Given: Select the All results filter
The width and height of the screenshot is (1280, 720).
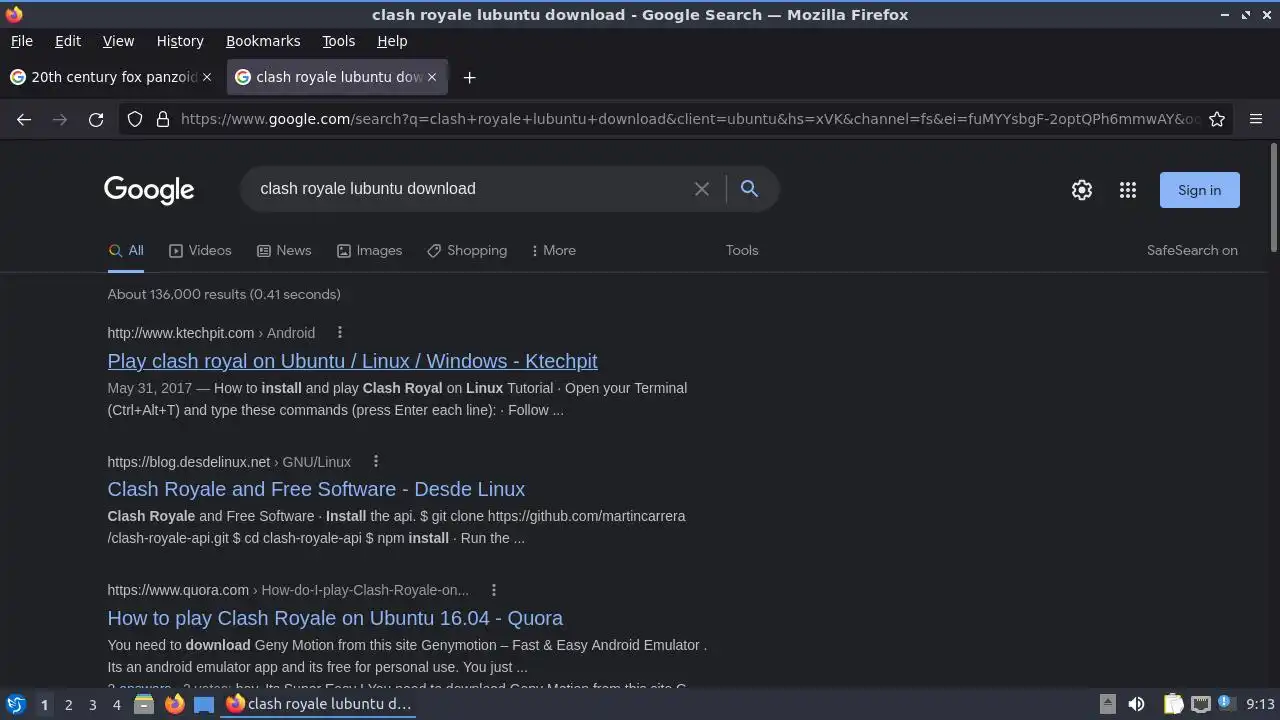Looking at the screenshot, I should (126, 251).
